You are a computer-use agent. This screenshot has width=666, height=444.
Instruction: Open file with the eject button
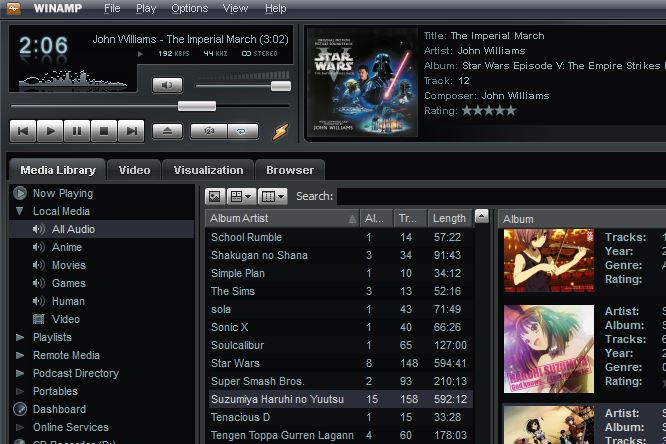point(167,131)
